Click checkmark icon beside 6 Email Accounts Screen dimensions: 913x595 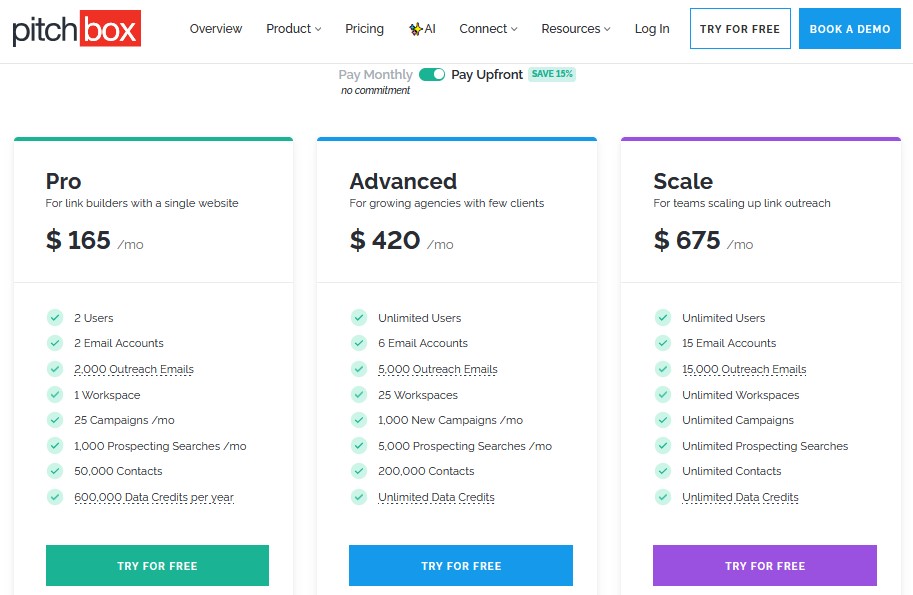[x=359, y=343]
